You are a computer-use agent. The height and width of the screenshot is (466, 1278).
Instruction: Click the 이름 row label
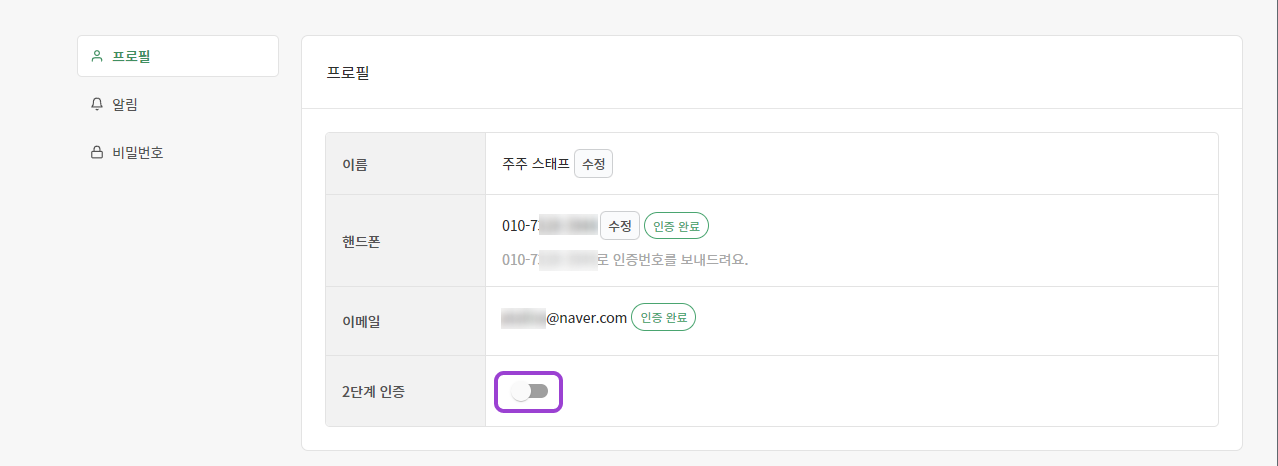click(355, 164)
